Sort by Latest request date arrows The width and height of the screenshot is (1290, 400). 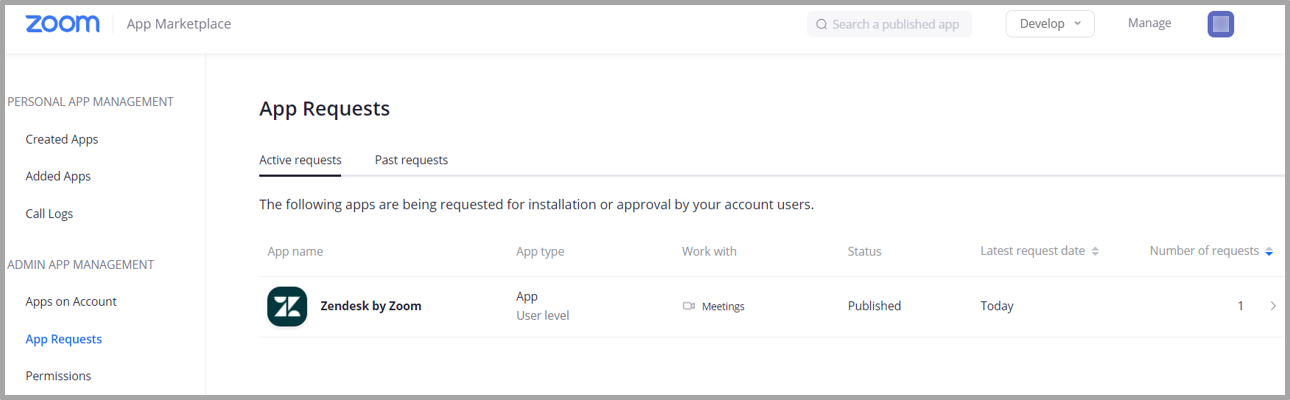click(1095, 252)
